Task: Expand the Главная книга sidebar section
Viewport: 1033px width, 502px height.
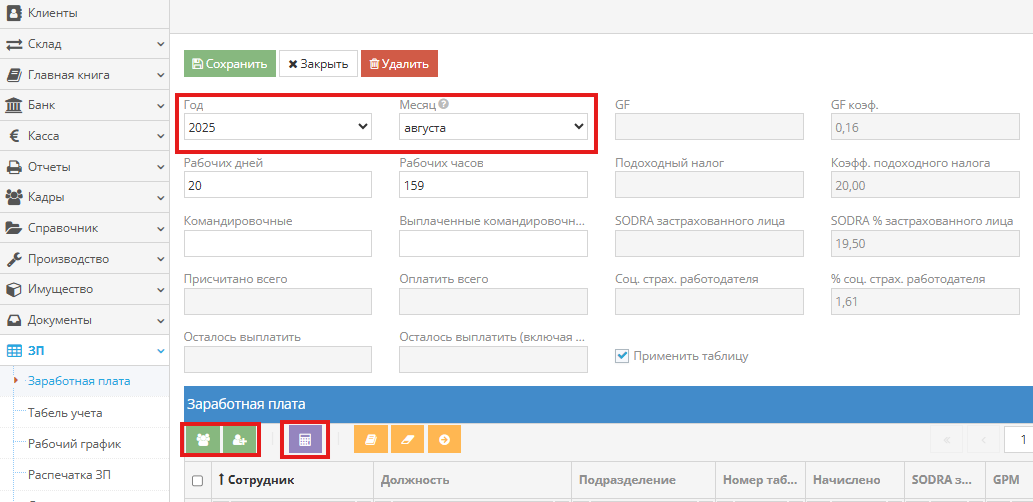Action: [84, 75]
